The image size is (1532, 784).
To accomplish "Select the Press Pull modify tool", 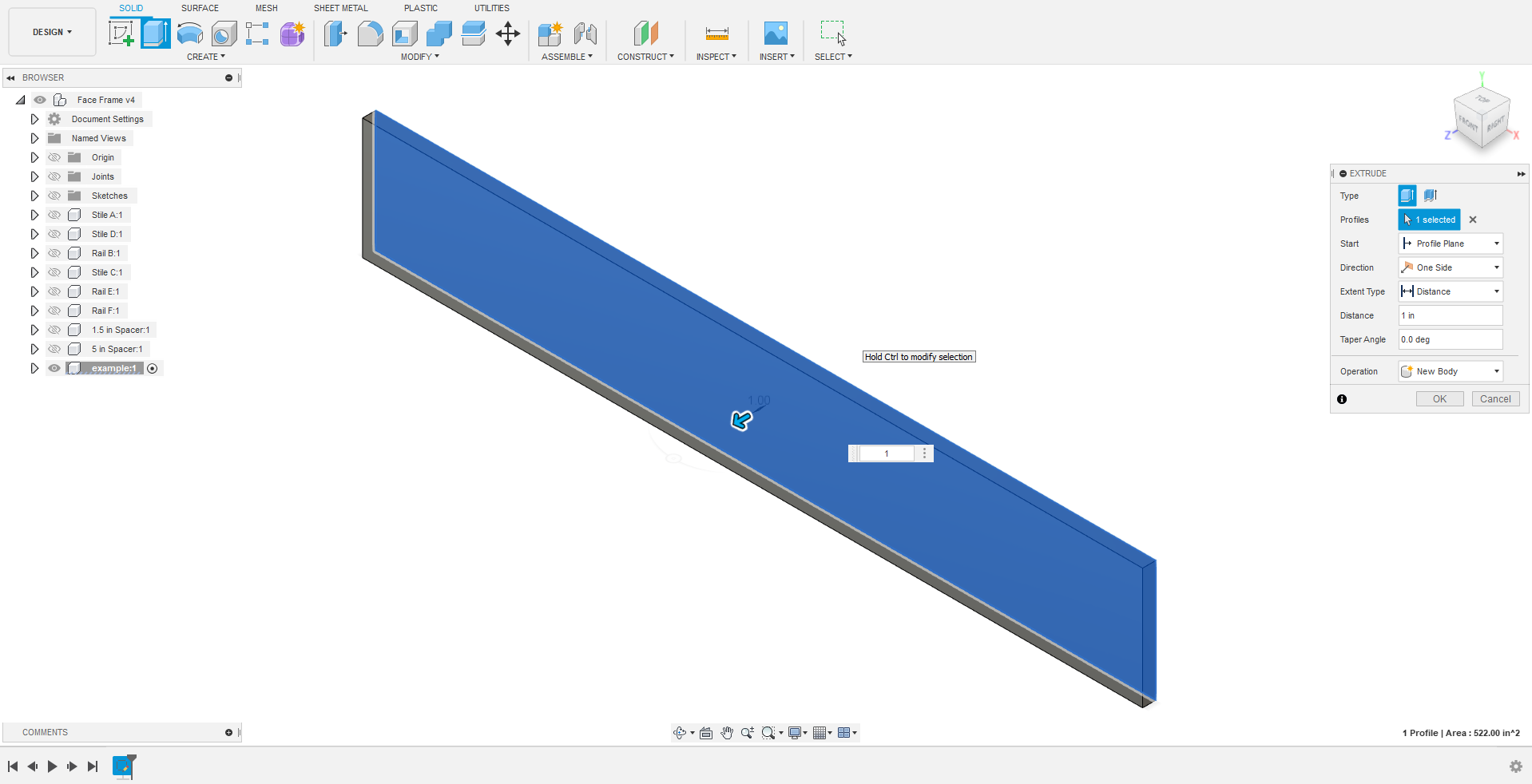I will (x=335, y=34).
